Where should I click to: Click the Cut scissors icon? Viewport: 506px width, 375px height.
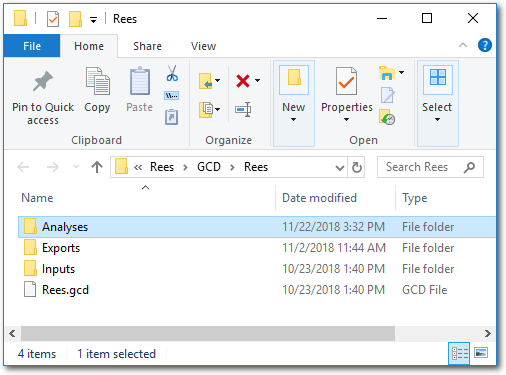pyautogui.click(x=172, y=74)
